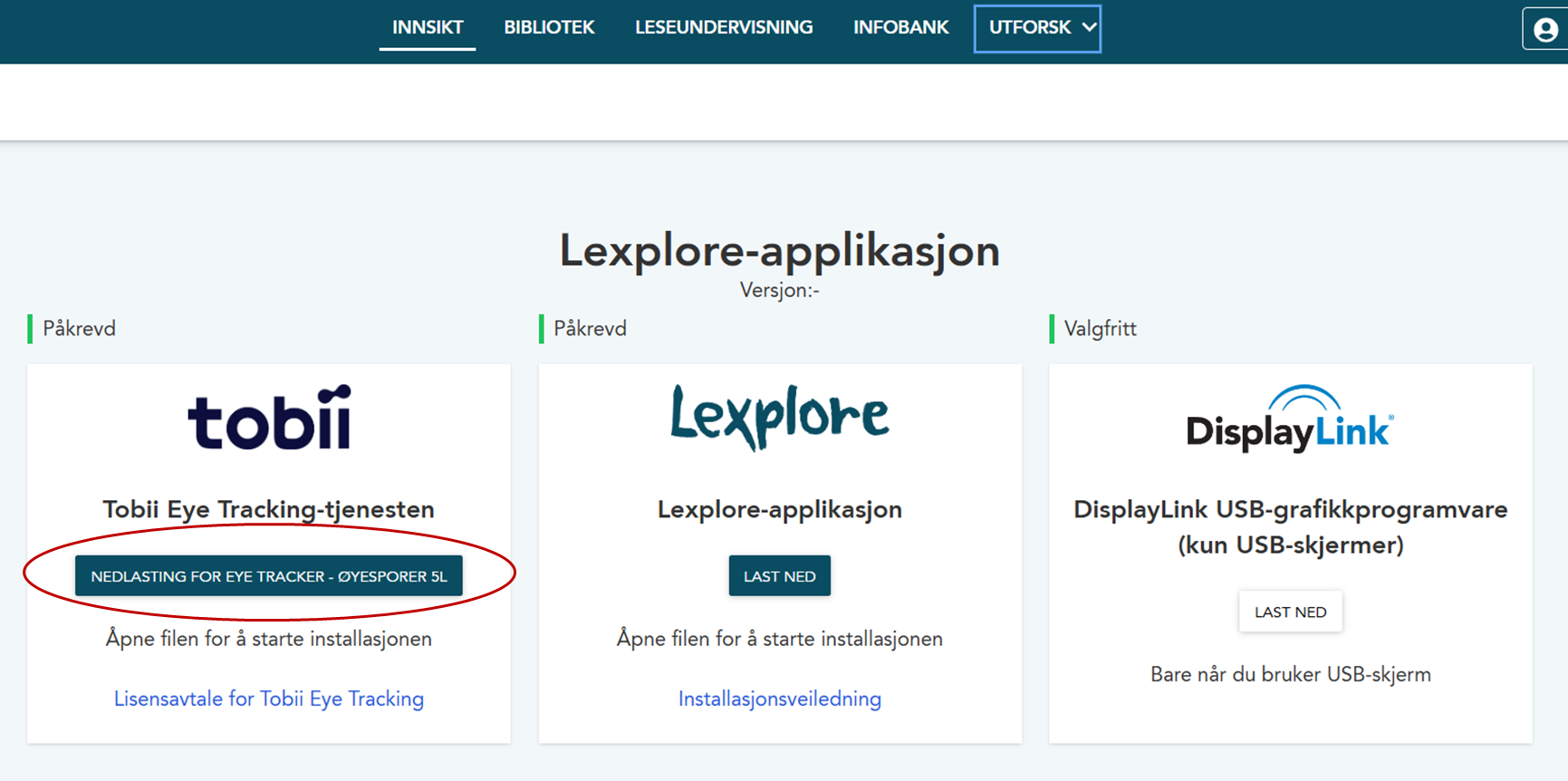Click the Tobii Eye Tracking-tjenesten title
The height and width of the screenshot is (781, 1568).
pos(269,509)
